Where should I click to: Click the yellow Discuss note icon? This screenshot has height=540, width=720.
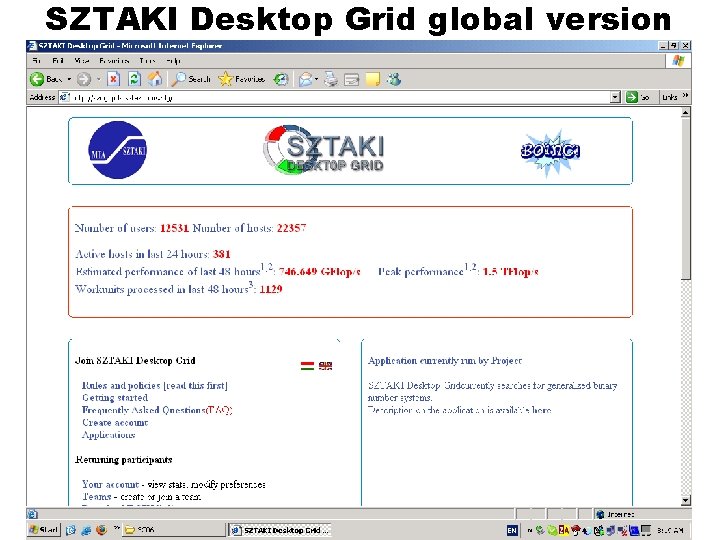373,79
